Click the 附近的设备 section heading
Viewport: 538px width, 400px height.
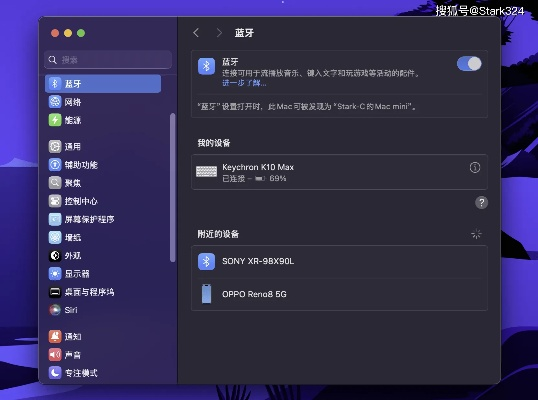coord(218,234)
